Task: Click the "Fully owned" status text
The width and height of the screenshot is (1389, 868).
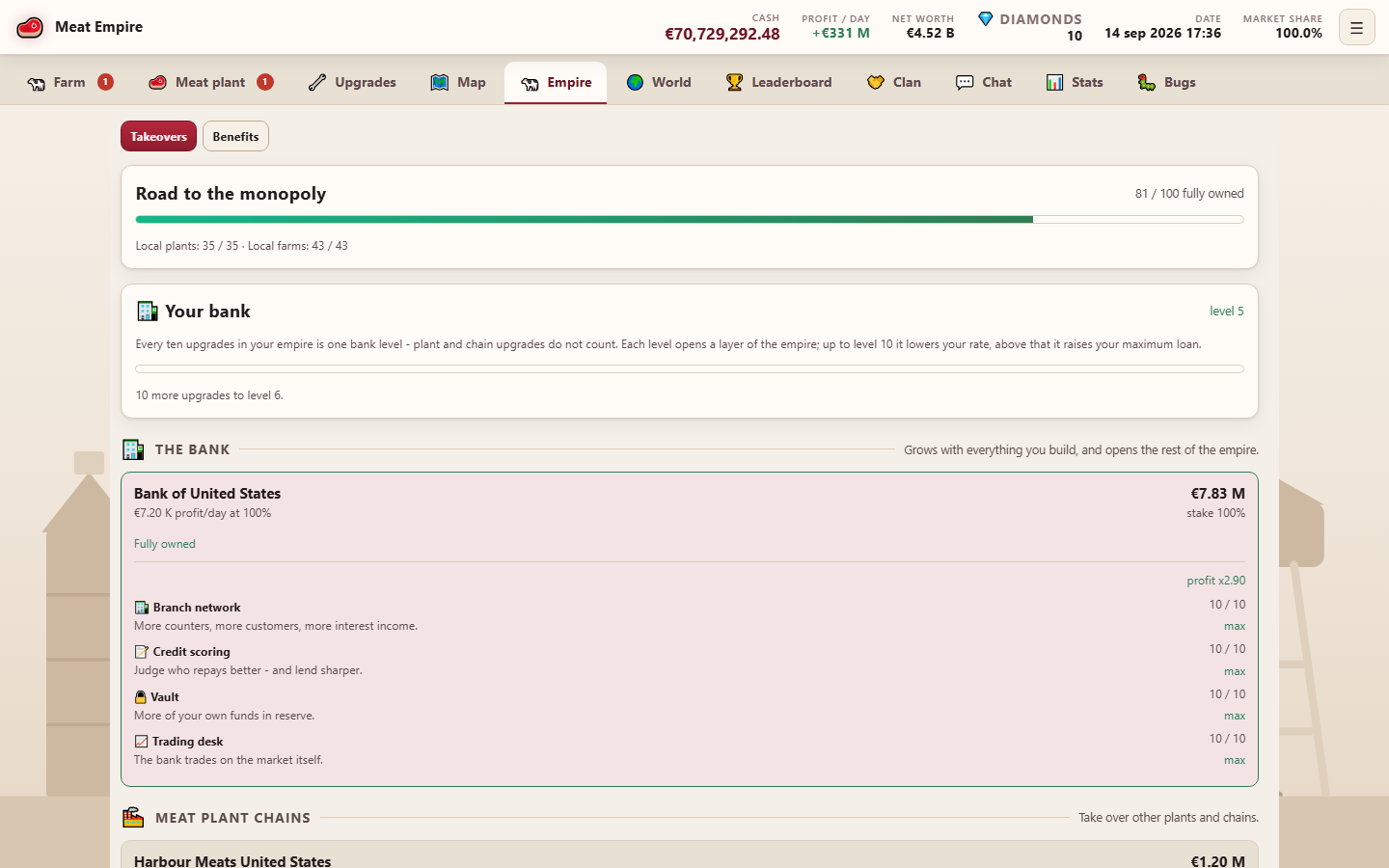Action: pyautogui.click(x=165, y=544)
